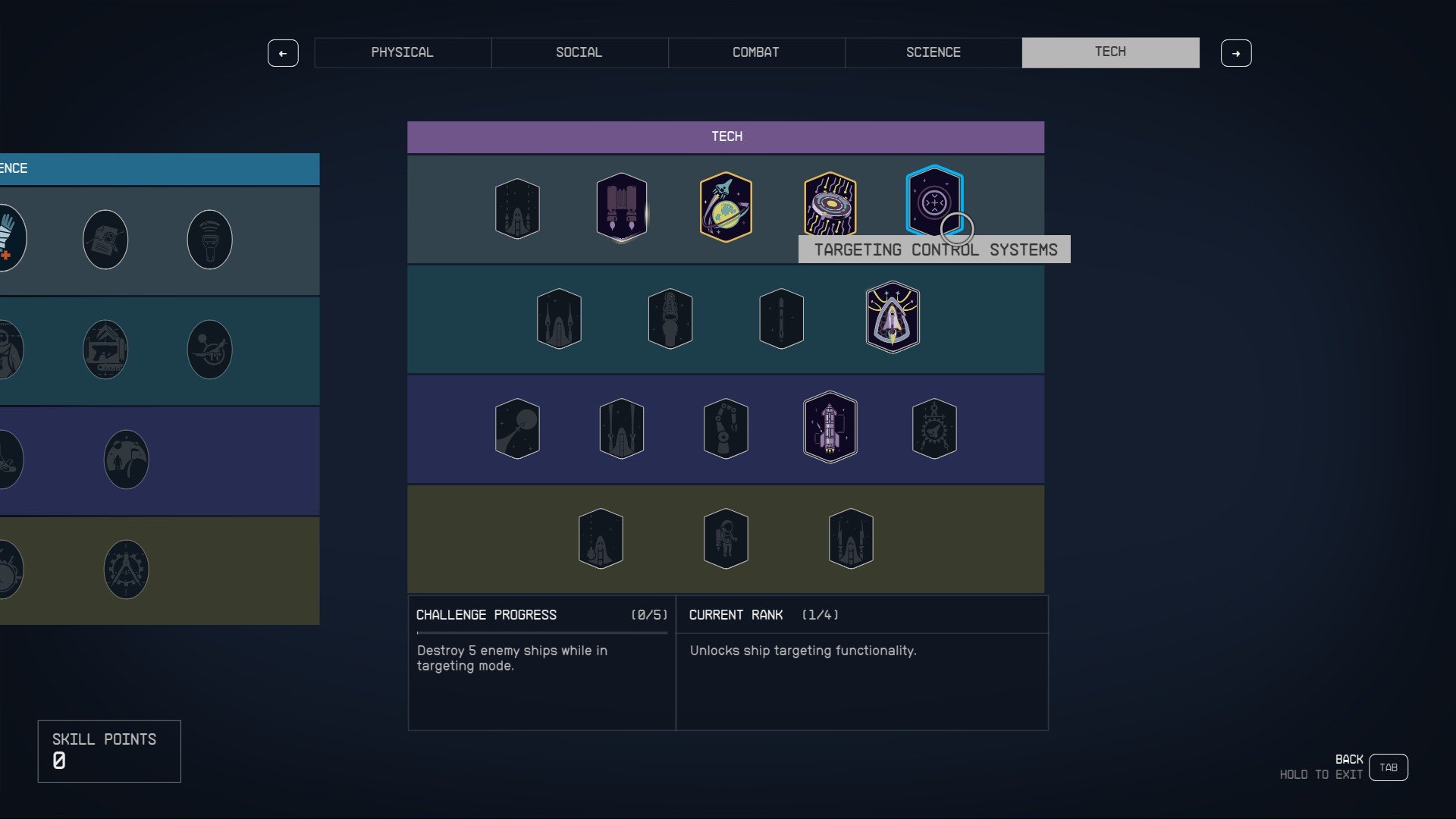
Task: Click the purple TECH tree header
Action: click(726, 137)
